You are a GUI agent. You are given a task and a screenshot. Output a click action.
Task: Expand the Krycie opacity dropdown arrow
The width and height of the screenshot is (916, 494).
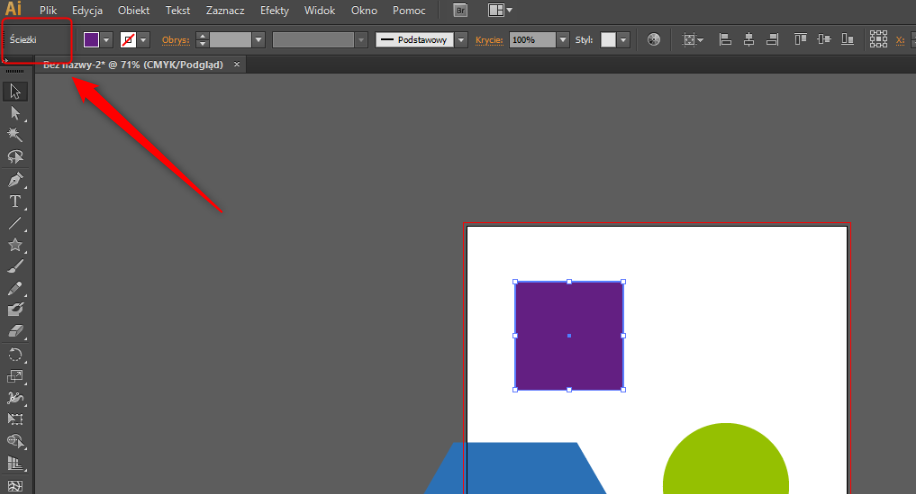pyautogui.click(x=563, y=40)
